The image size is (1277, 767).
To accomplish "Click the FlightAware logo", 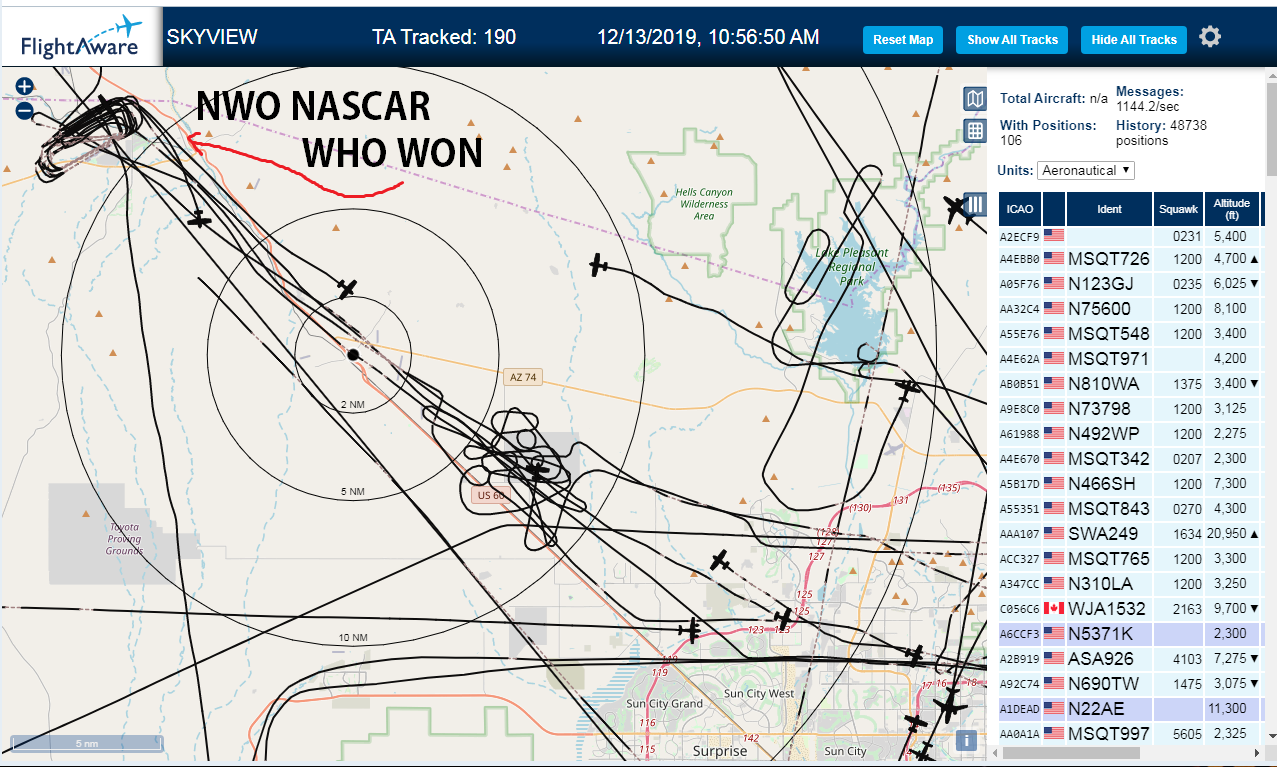I will pos(80,38).
